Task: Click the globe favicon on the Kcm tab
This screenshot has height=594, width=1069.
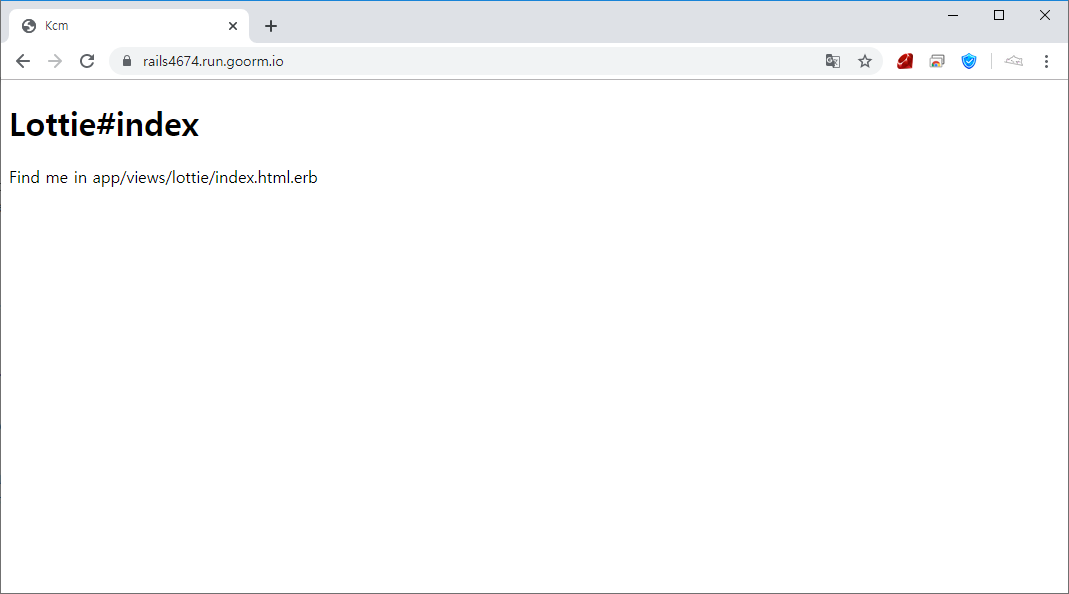Action: click(29, 26)
